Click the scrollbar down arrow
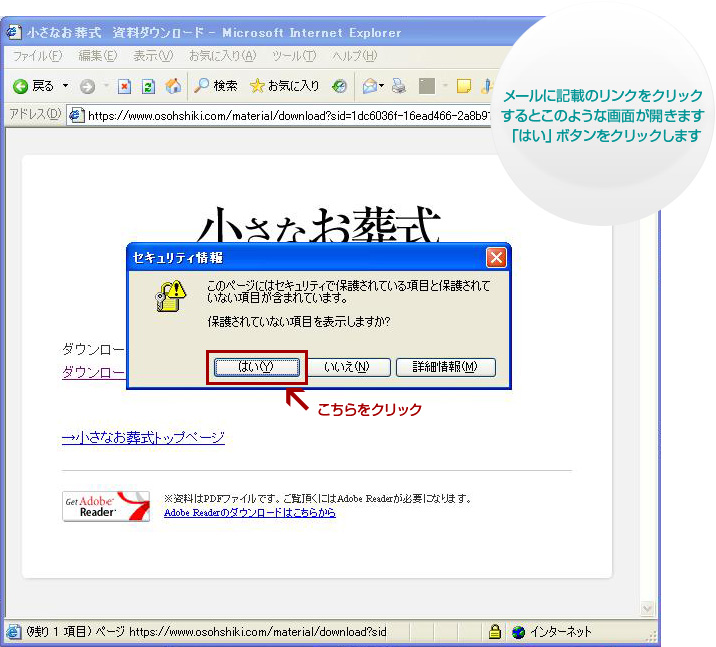Viewport: 716px width, 647px height. (x=647, y=608)
